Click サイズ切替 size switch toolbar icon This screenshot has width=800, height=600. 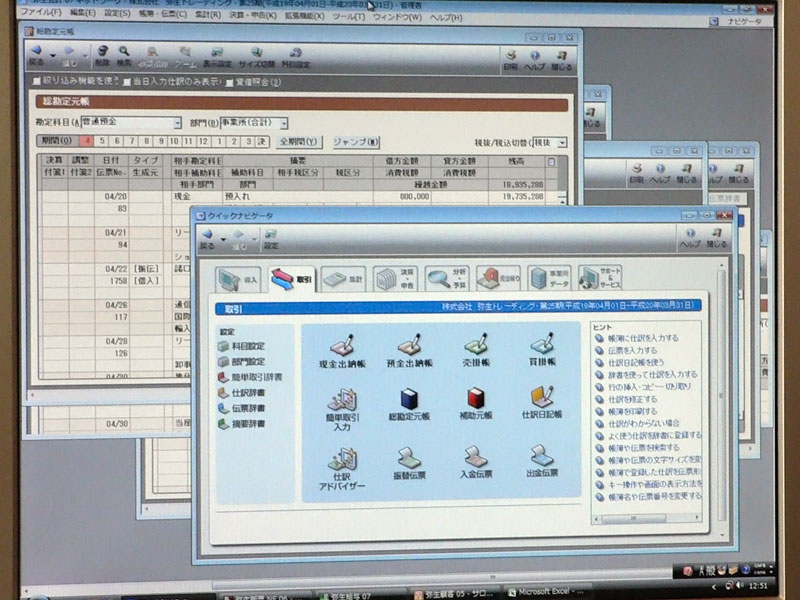(x=257, y=58)
